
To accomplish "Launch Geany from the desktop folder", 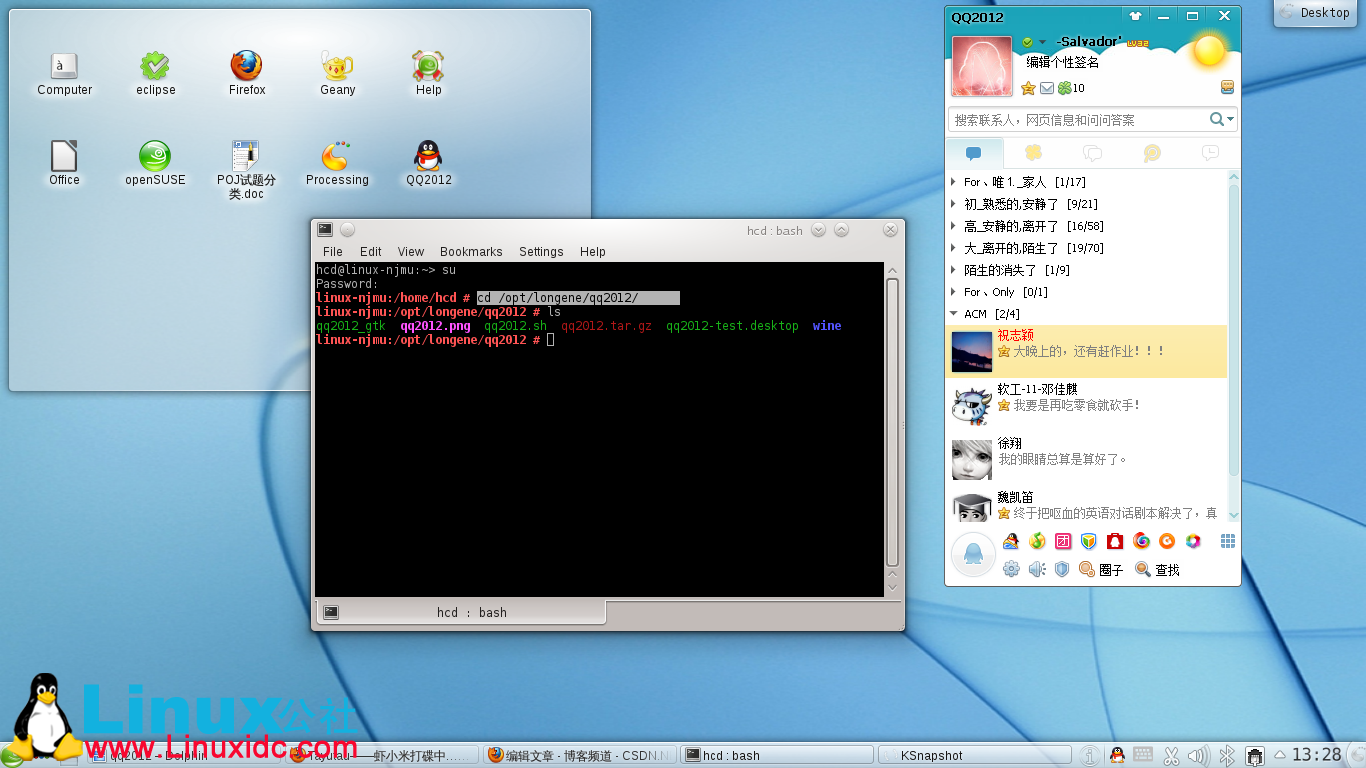I will (x=337, y=71).
